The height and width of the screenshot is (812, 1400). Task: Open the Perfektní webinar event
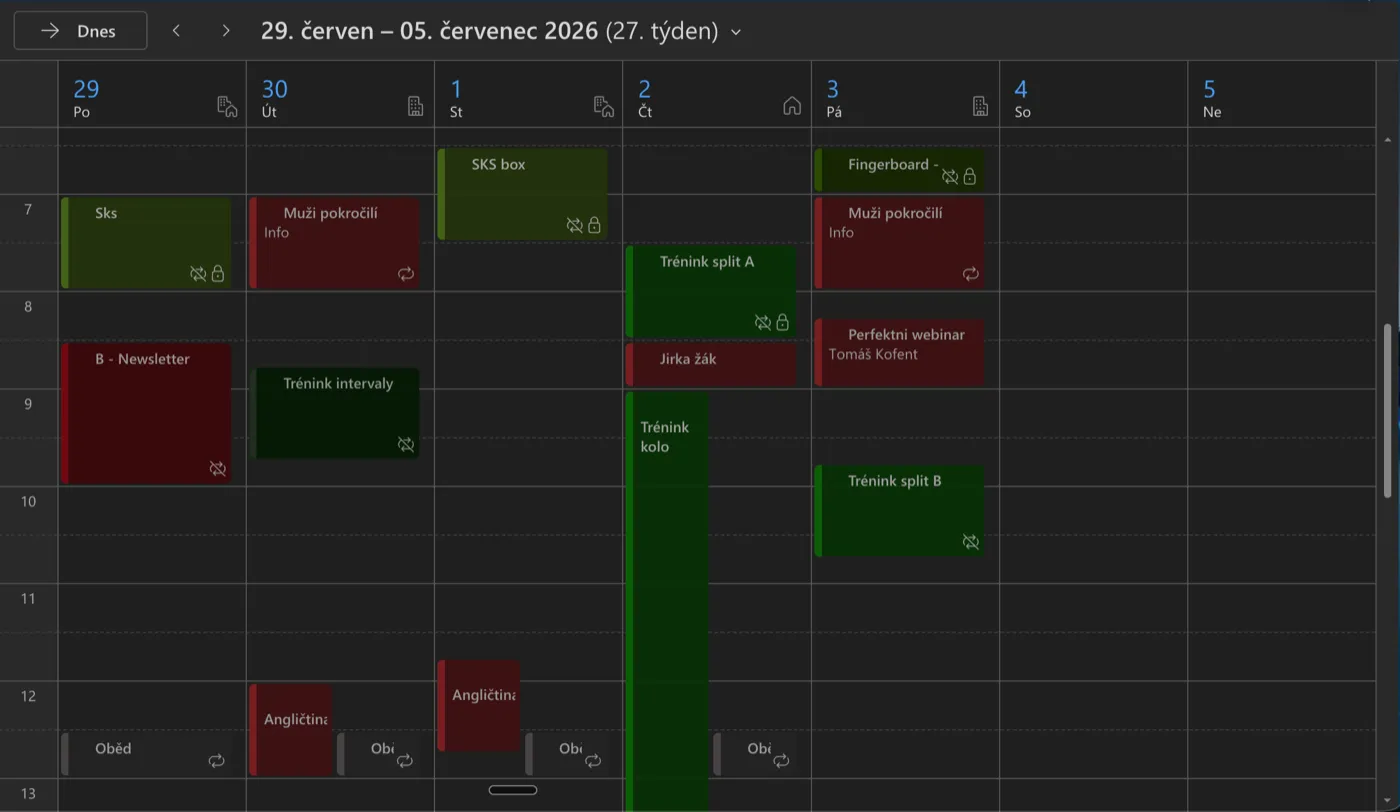coord(900,352)
